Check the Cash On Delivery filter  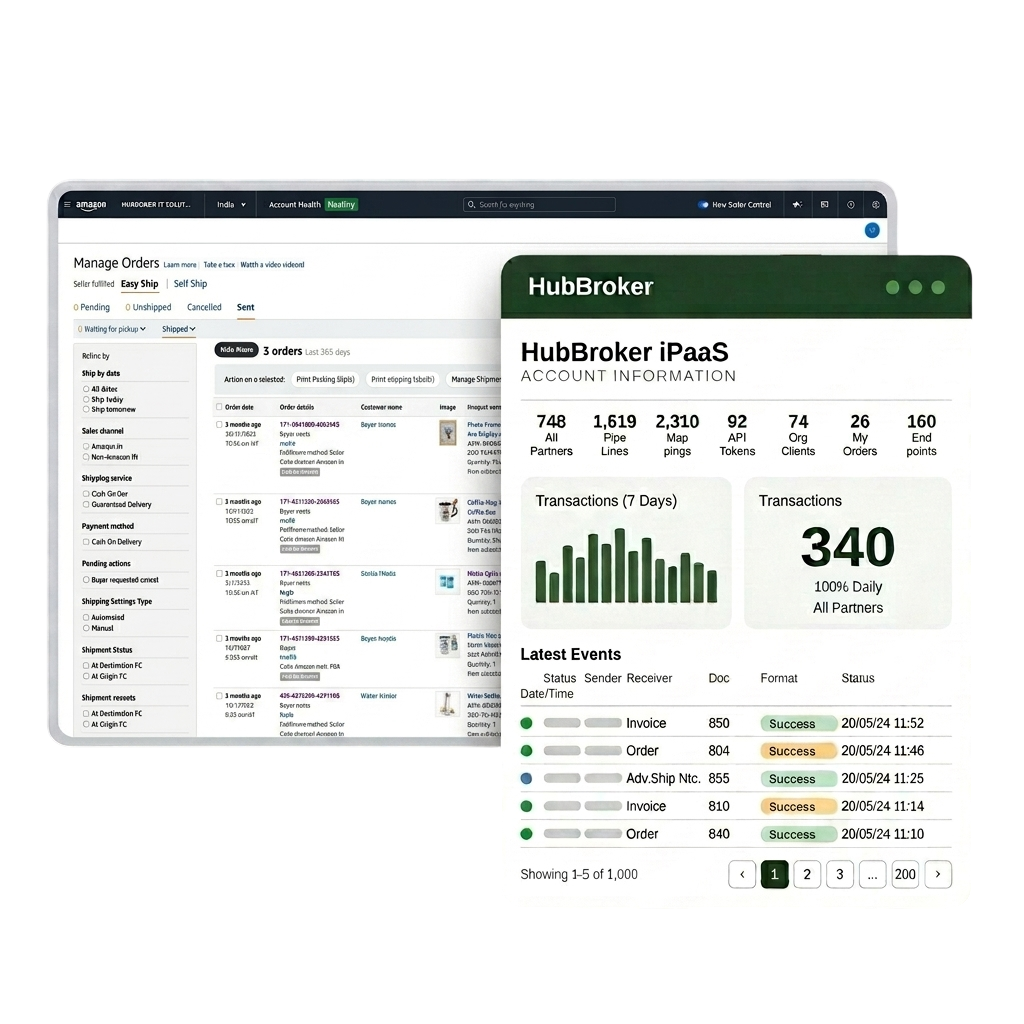(x=86, y=541)
